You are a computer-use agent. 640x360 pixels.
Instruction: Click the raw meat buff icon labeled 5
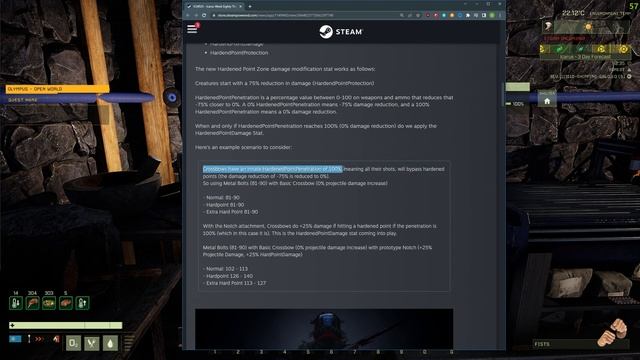(x=66, y=303)
